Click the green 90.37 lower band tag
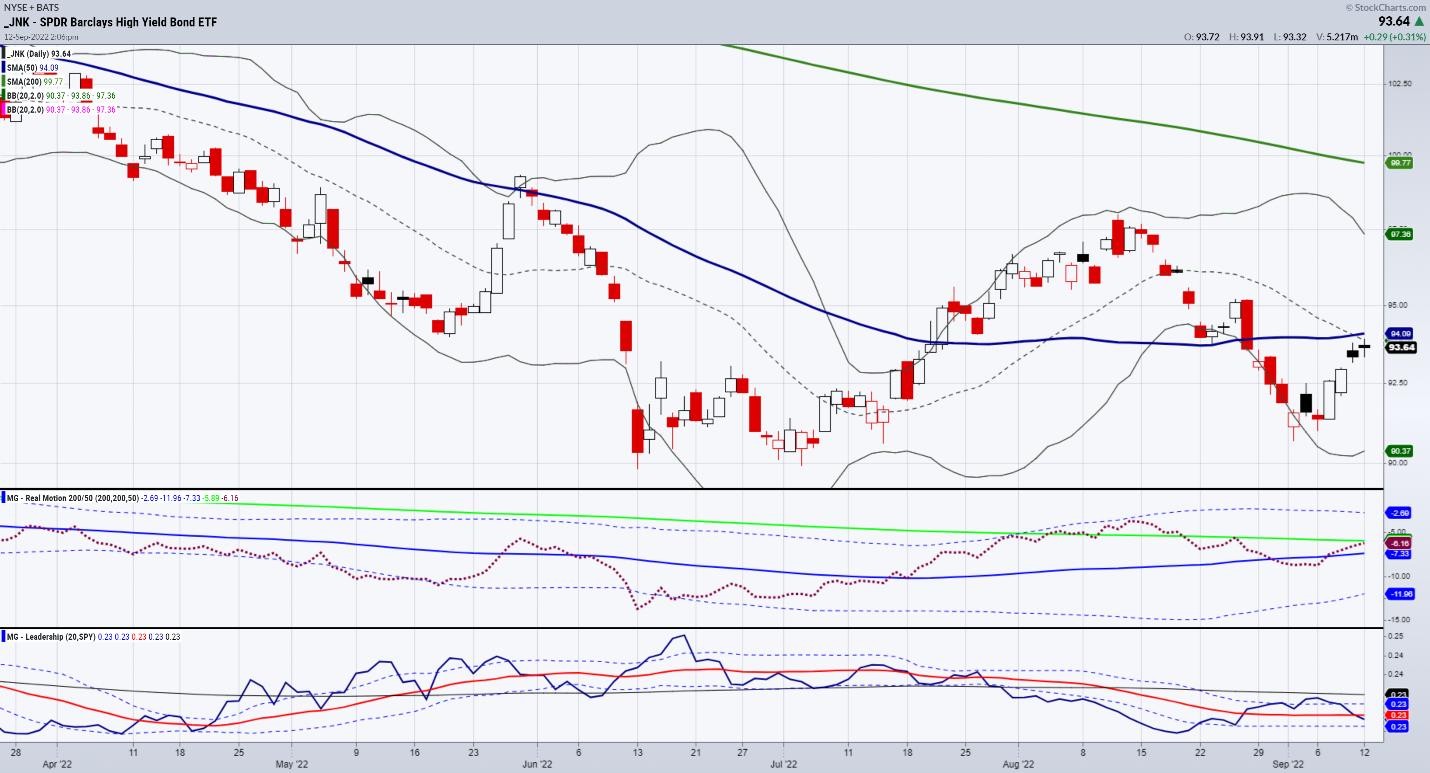Image resolution: width=1430 pixels, height=773 pixels. point(1400,451)
